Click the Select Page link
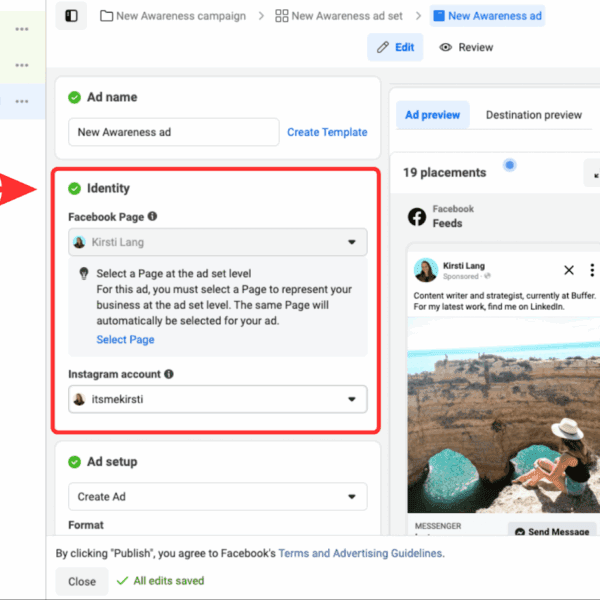The height and width of the screenshot is (600, 600). pos(125,340)
